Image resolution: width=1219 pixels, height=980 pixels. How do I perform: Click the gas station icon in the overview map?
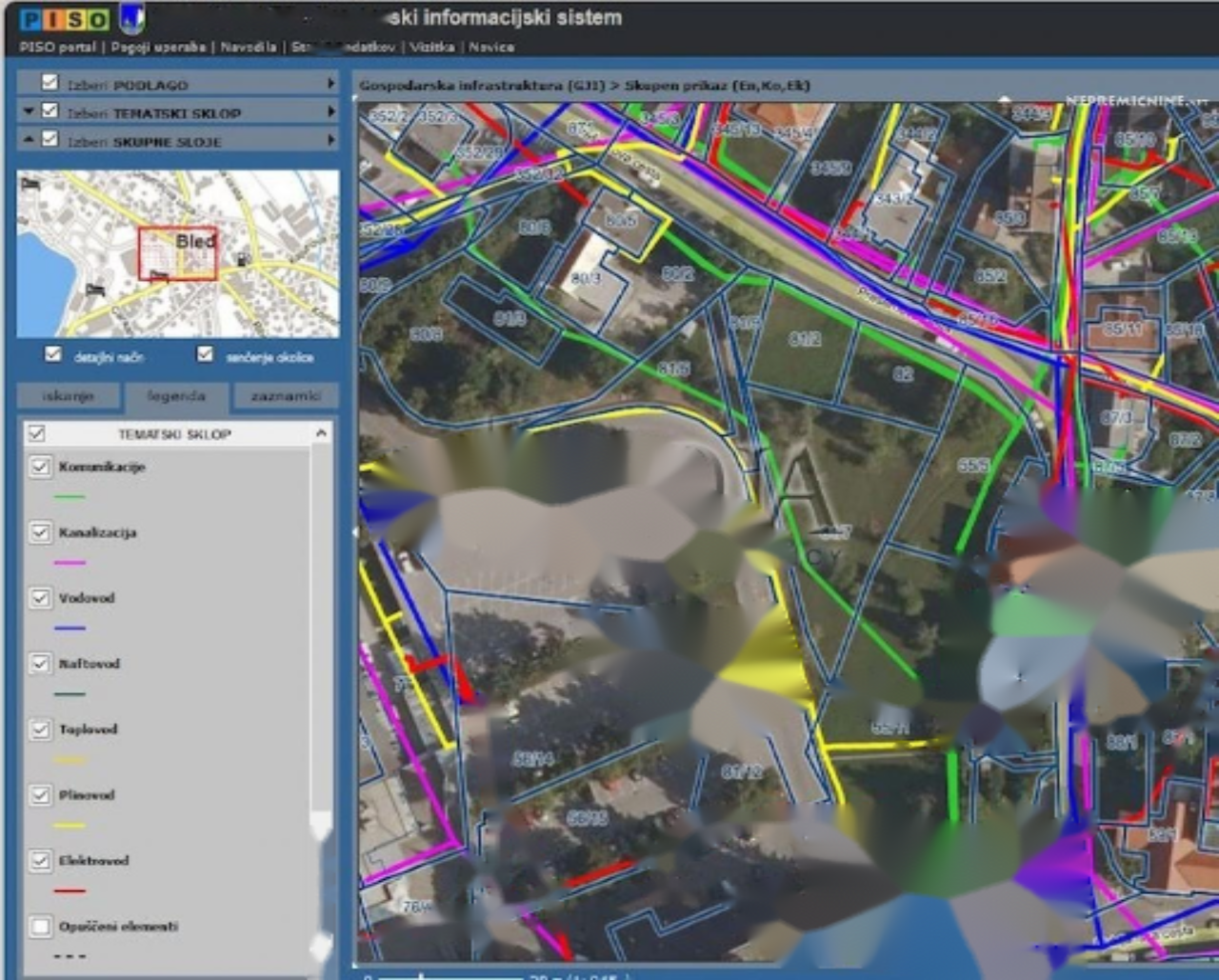(x=244, y=259)
